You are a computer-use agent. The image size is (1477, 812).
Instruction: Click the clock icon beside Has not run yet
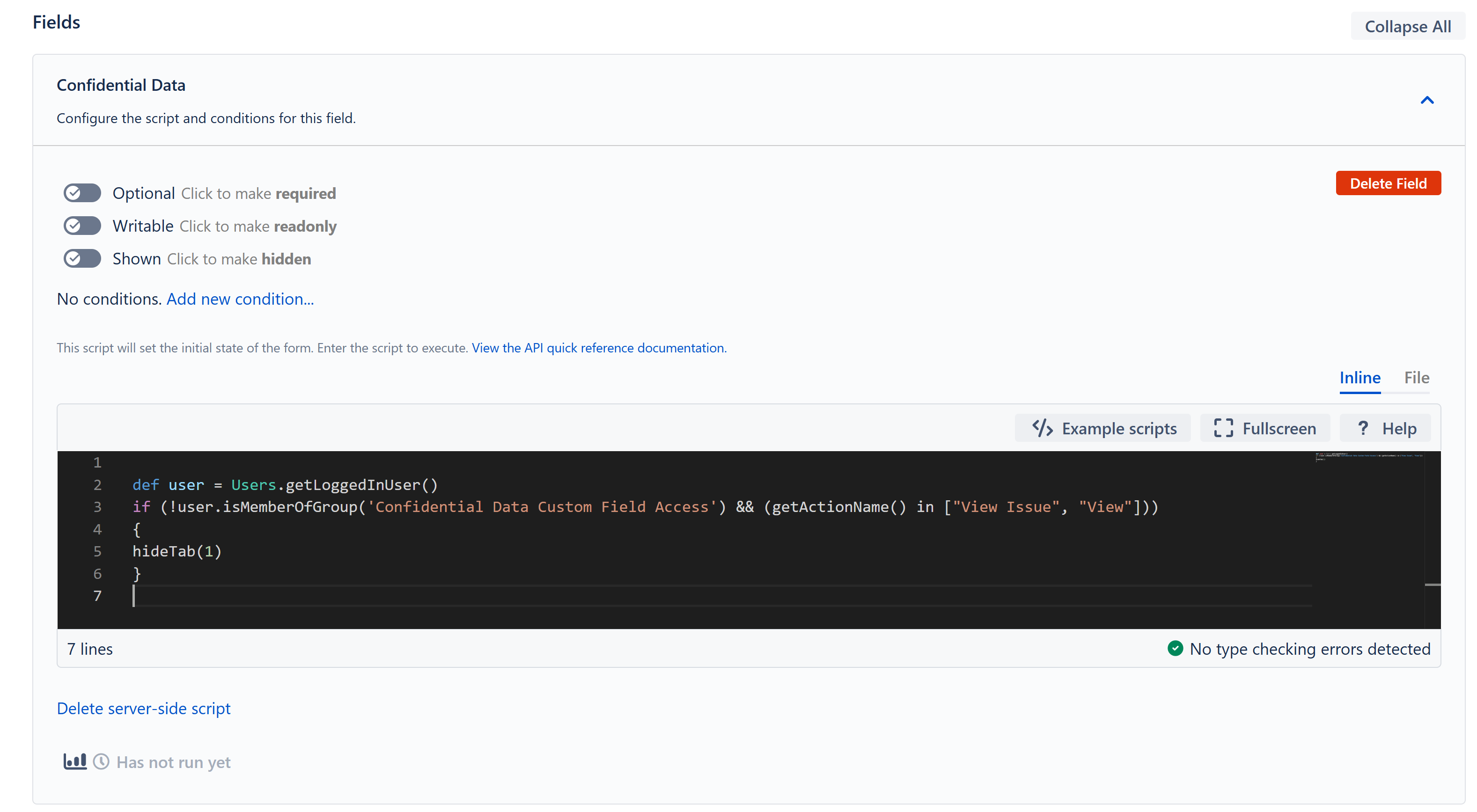pos(101,761)
